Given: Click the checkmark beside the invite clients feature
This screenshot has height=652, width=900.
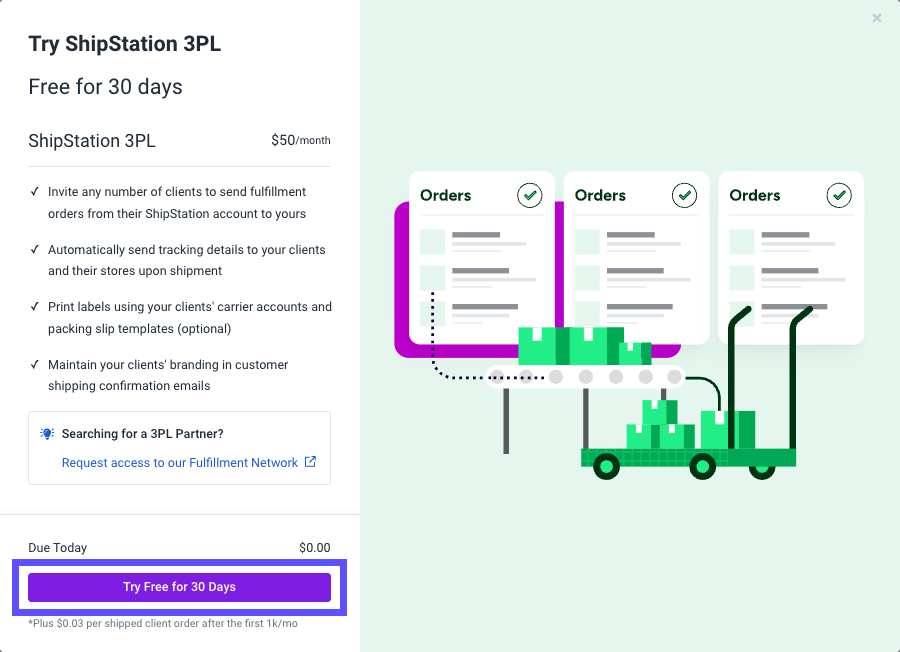Looking at the screenshot, I should point(35,191).
